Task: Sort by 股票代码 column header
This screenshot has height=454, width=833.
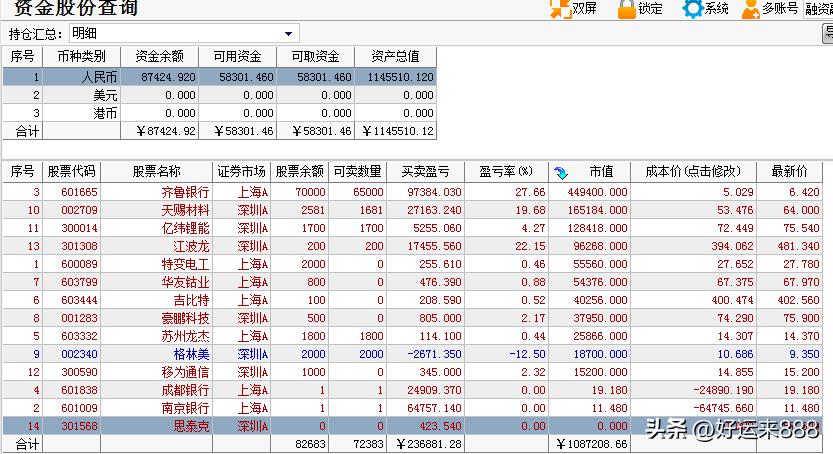Action: click(x=71, y=172)
